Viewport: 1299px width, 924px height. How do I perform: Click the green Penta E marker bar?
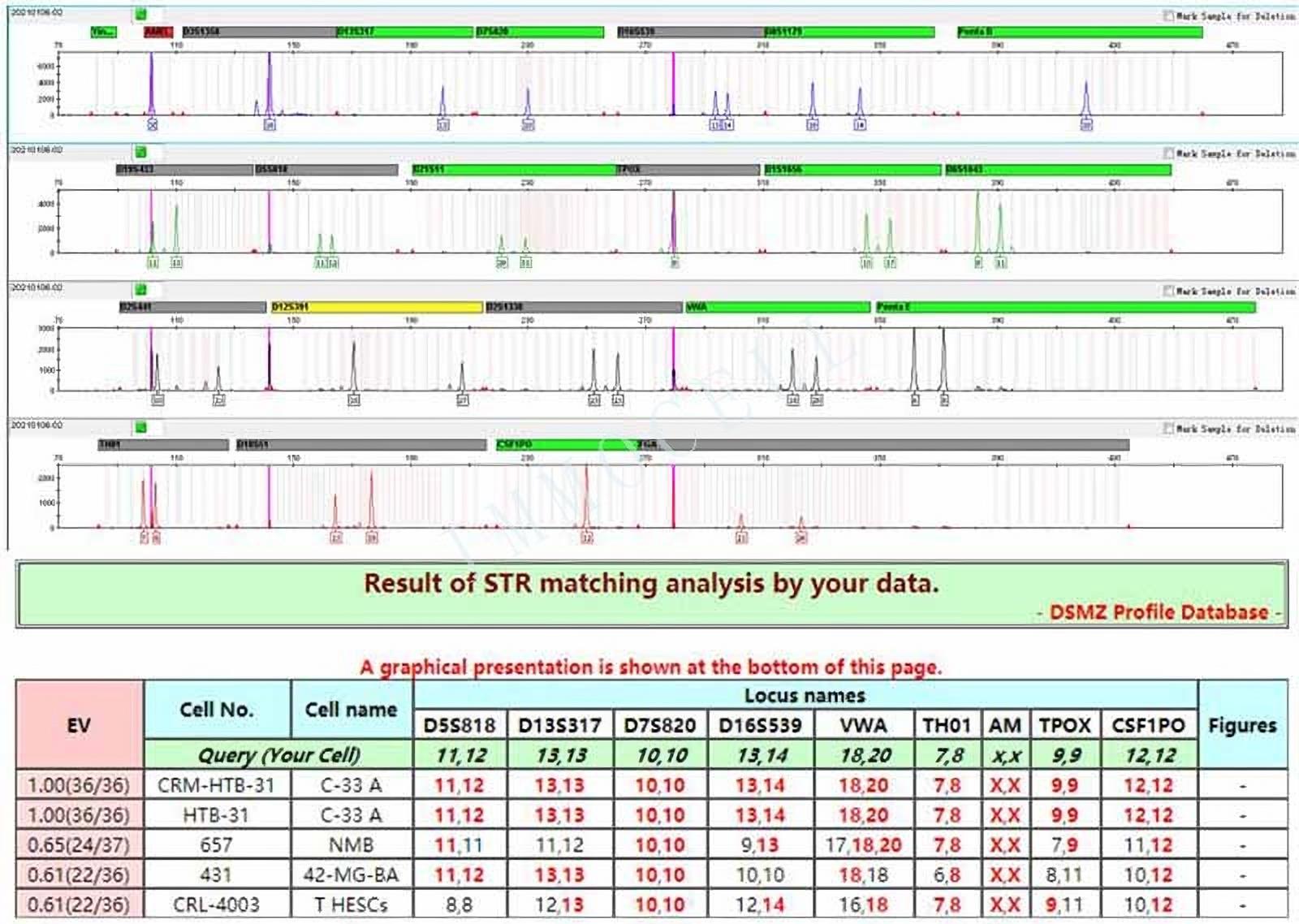(1065, 307)
